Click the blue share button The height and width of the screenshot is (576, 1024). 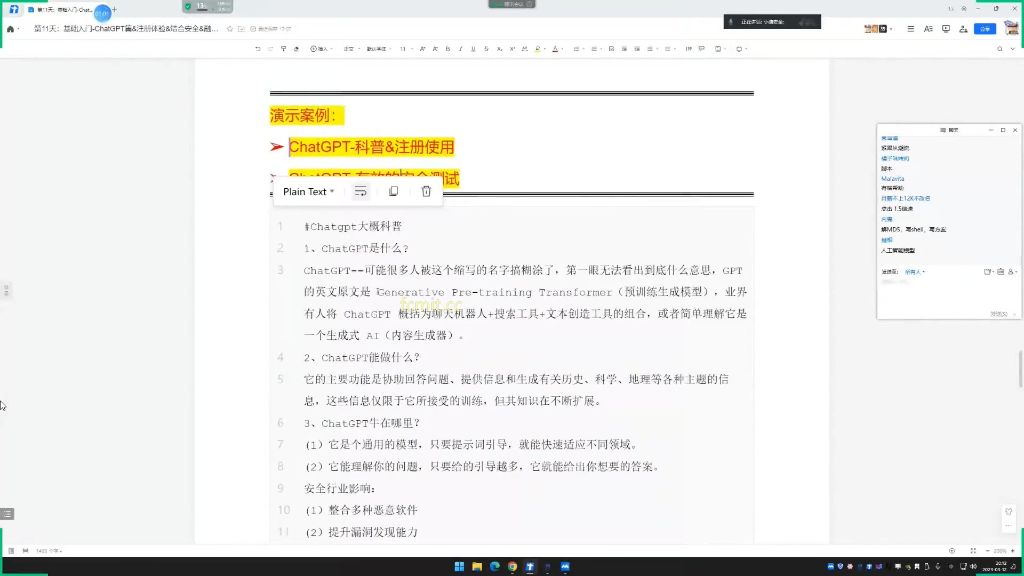click(x=985, y=29)
